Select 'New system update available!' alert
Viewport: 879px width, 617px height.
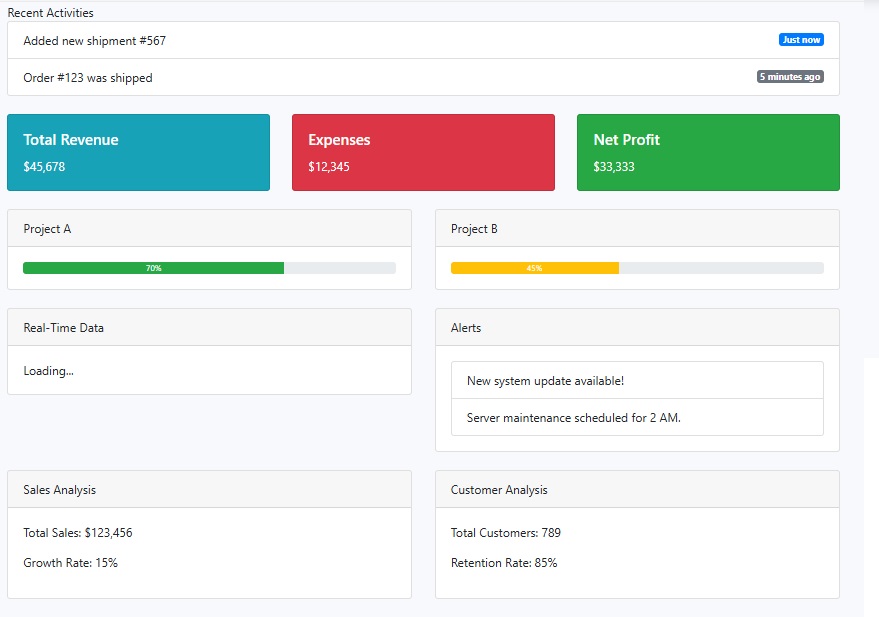545,381
